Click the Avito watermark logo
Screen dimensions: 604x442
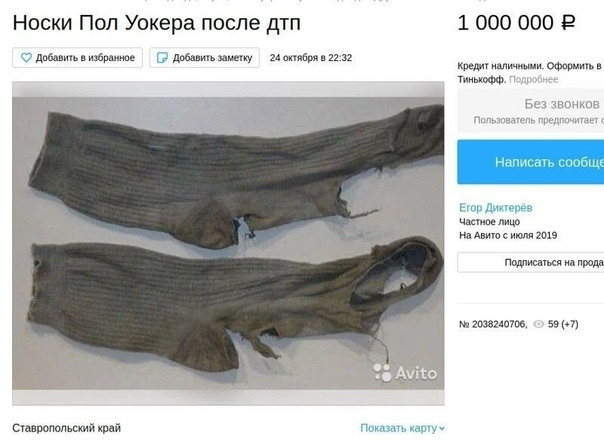(x=405, y=373)
